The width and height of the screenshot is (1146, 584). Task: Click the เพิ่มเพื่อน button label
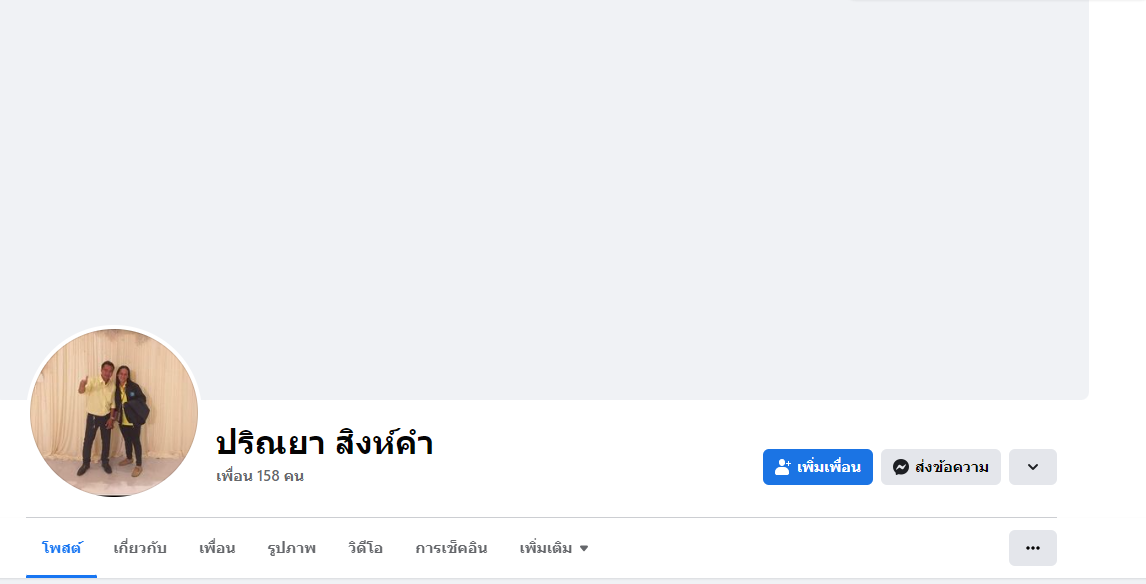pyautogui.click(x=829, y=467)
